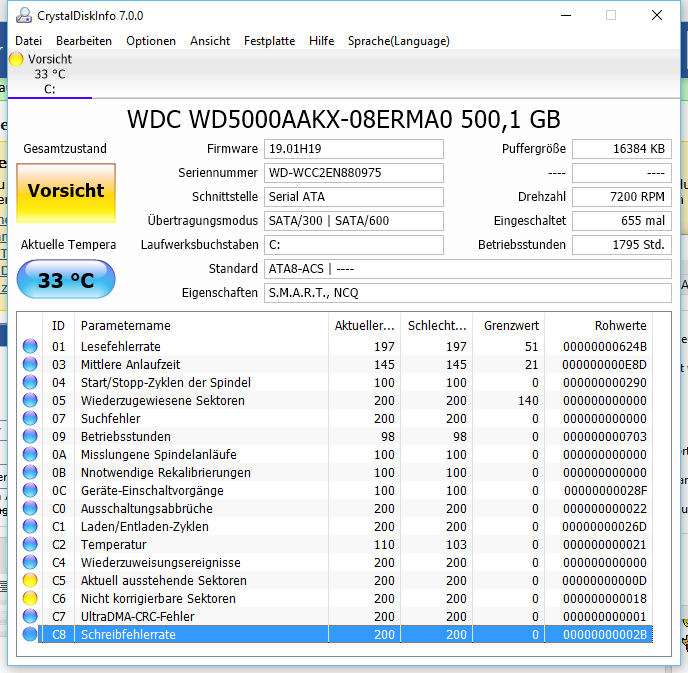
Task: Click the CrystalDiskInfo app icon in title bar
Action: click(24, 15)
